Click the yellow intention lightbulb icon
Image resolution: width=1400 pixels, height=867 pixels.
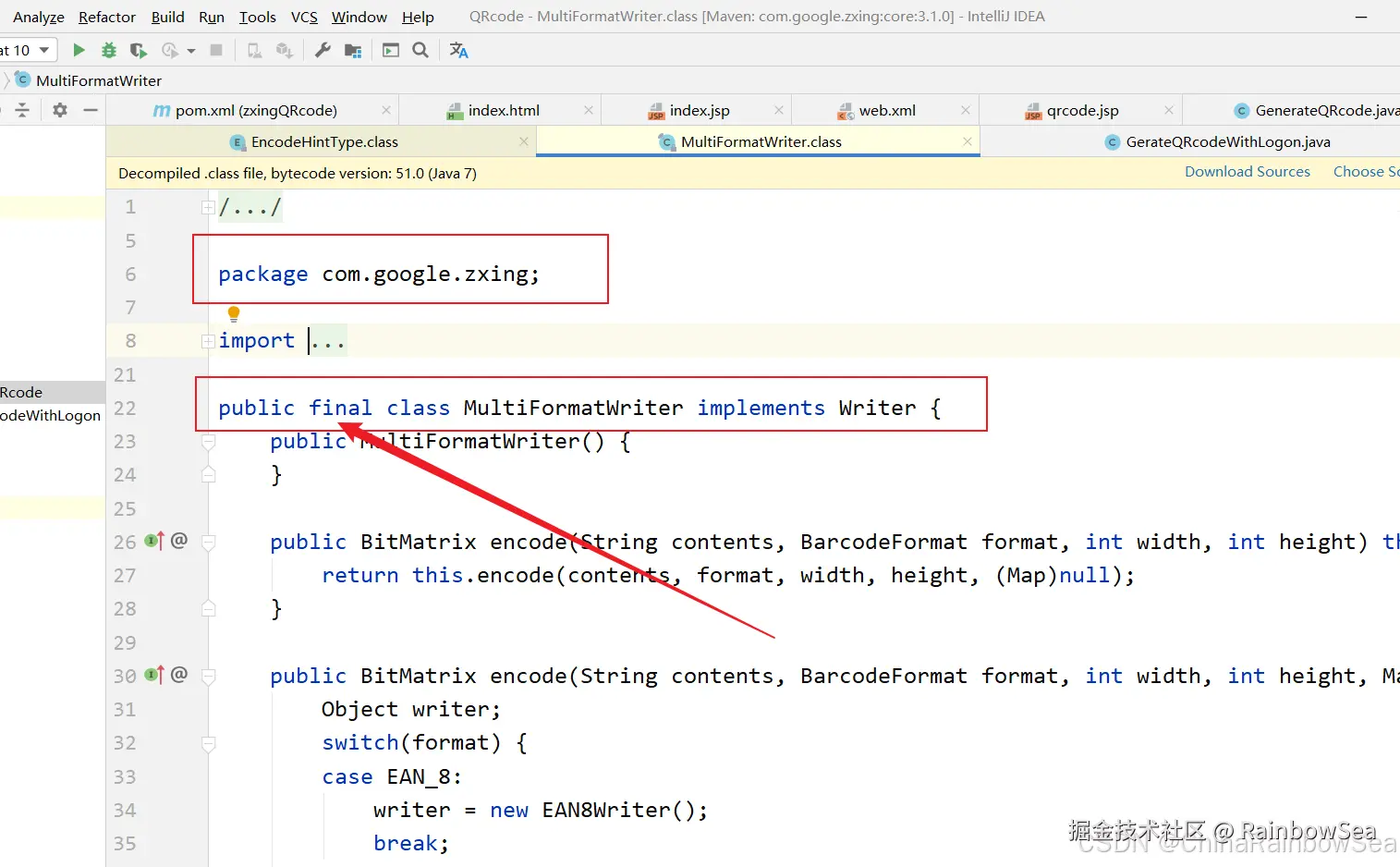(234, 314)
